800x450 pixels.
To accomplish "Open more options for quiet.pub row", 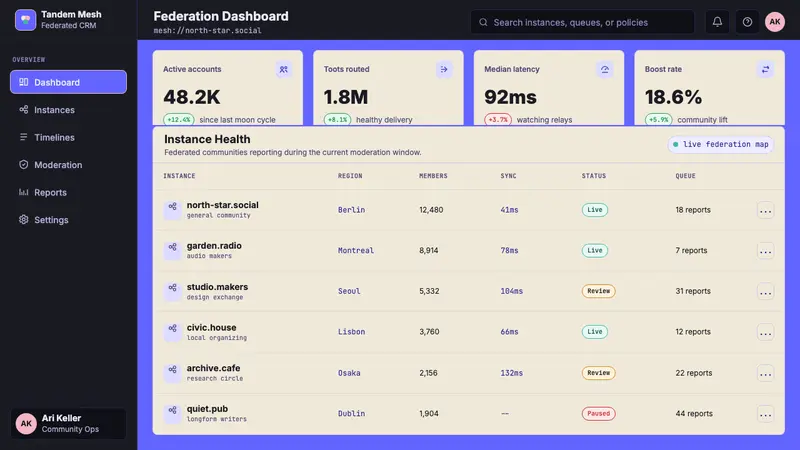I will point(765,414).
